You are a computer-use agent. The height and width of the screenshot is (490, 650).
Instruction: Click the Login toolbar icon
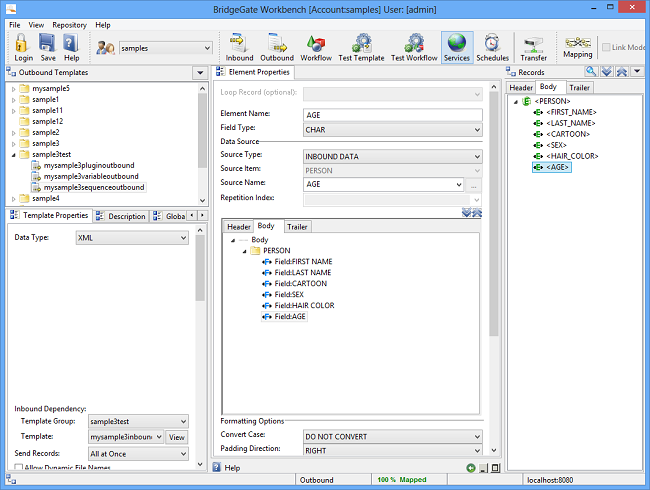point(23,47)
